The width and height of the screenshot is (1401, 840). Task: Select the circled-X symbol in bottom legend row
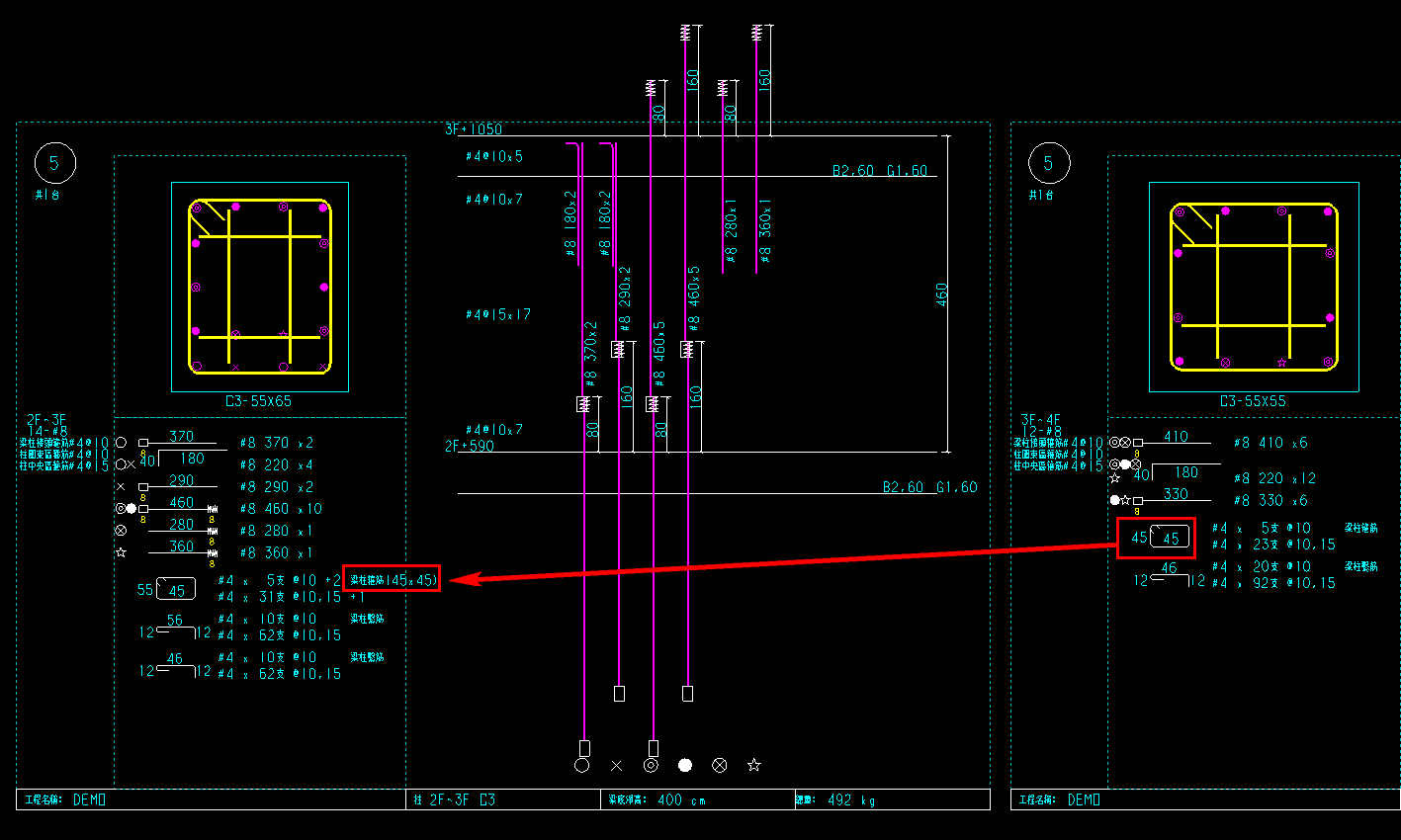pyautogui.click(x=720, y=765)
